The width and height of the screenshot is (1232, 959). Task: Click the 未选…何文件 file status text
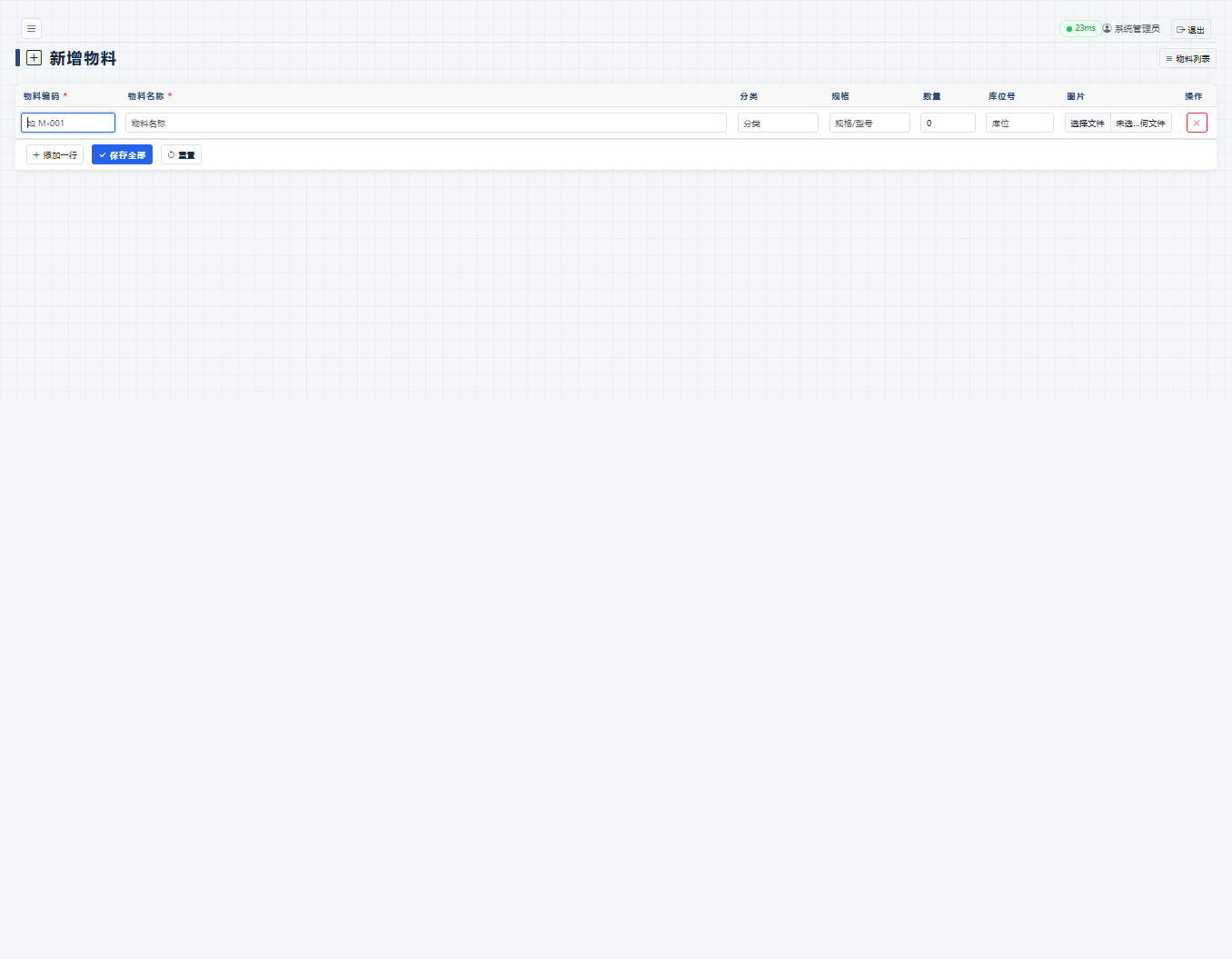coord(1141,123)
